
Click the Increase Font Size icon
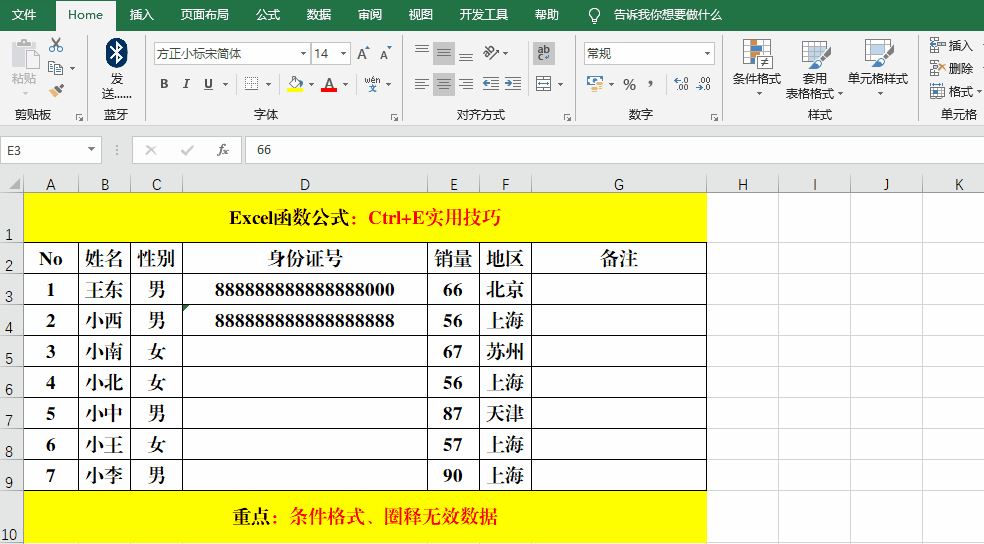pos(362,53)
